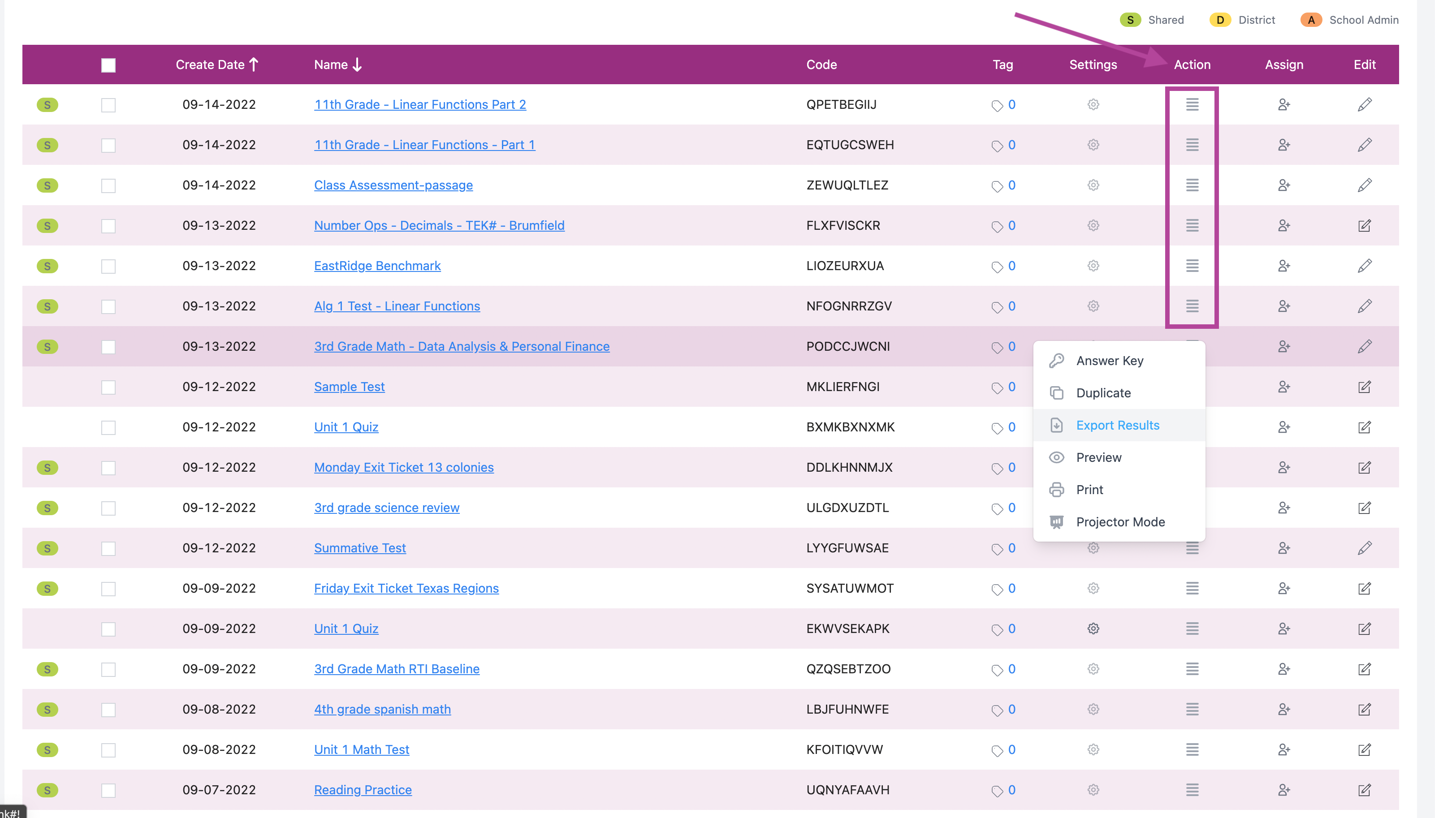Select Print from the action menu
Screen dimensions: 1456x818
click(x=1119, y=489)
